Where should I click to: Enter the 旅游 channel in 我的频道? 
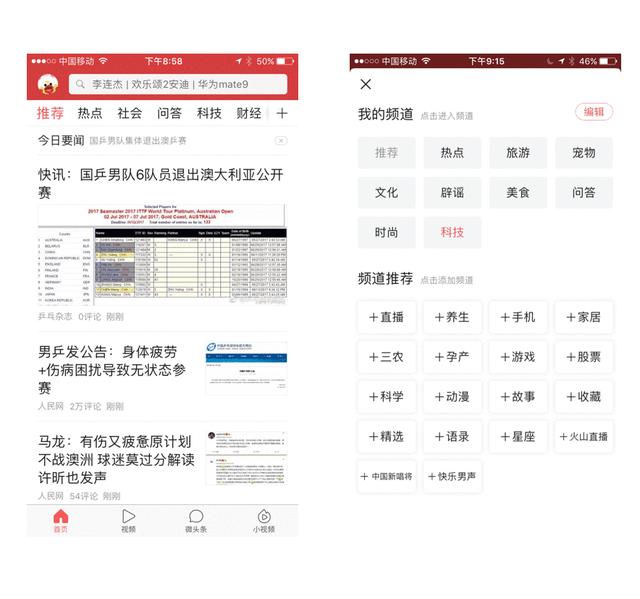coord(518,153)
